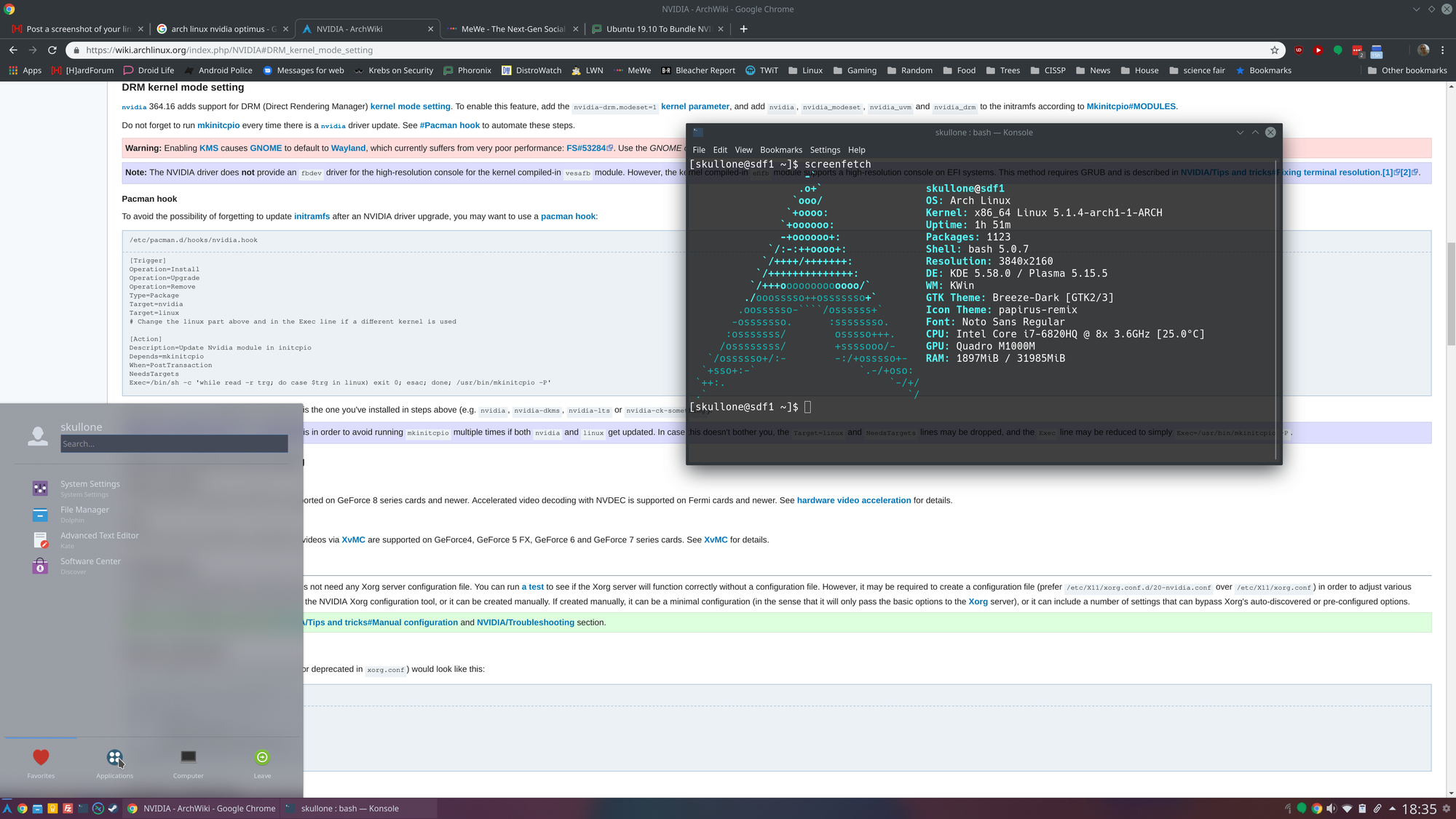Bookmark this page with the star icon

(x=1275, y=50)
